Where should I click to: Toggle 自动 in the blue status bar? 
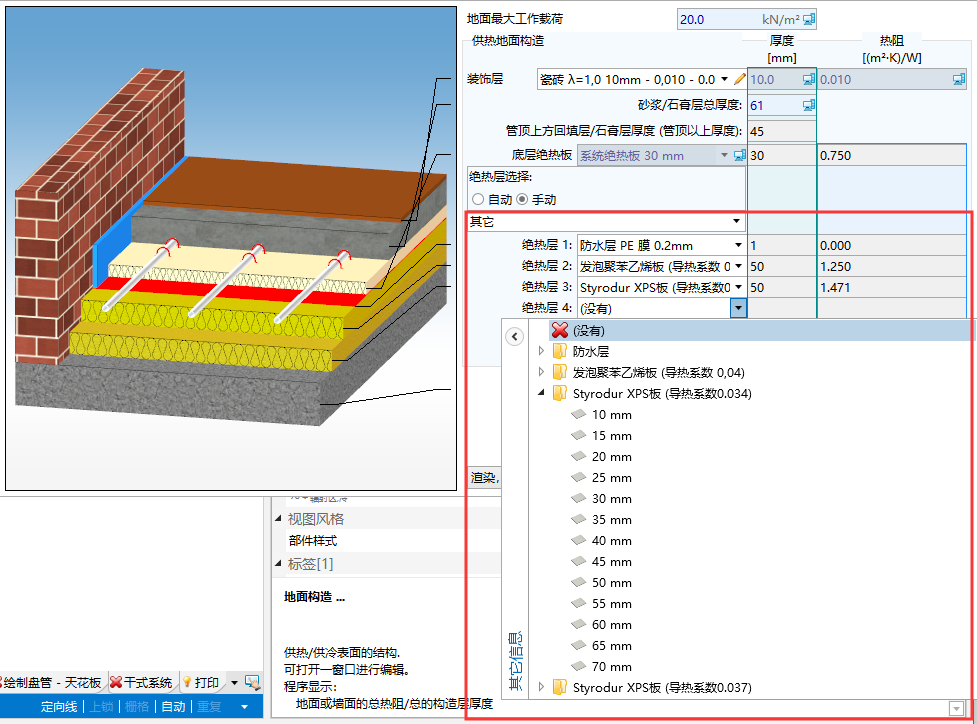pyautogui.click(x=173, y=707)
